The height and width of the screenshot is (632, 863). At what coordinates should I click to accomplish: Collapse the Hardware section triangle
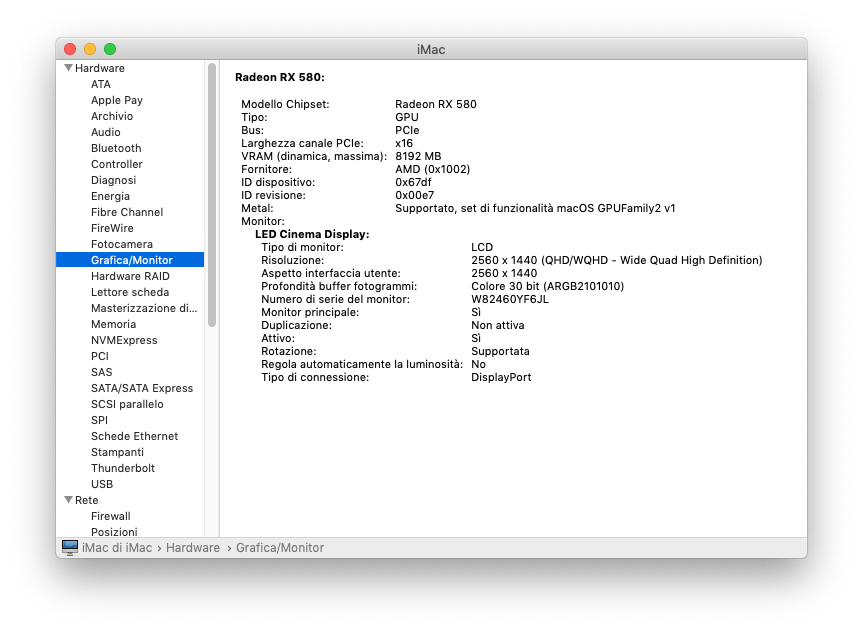point(68,68)
